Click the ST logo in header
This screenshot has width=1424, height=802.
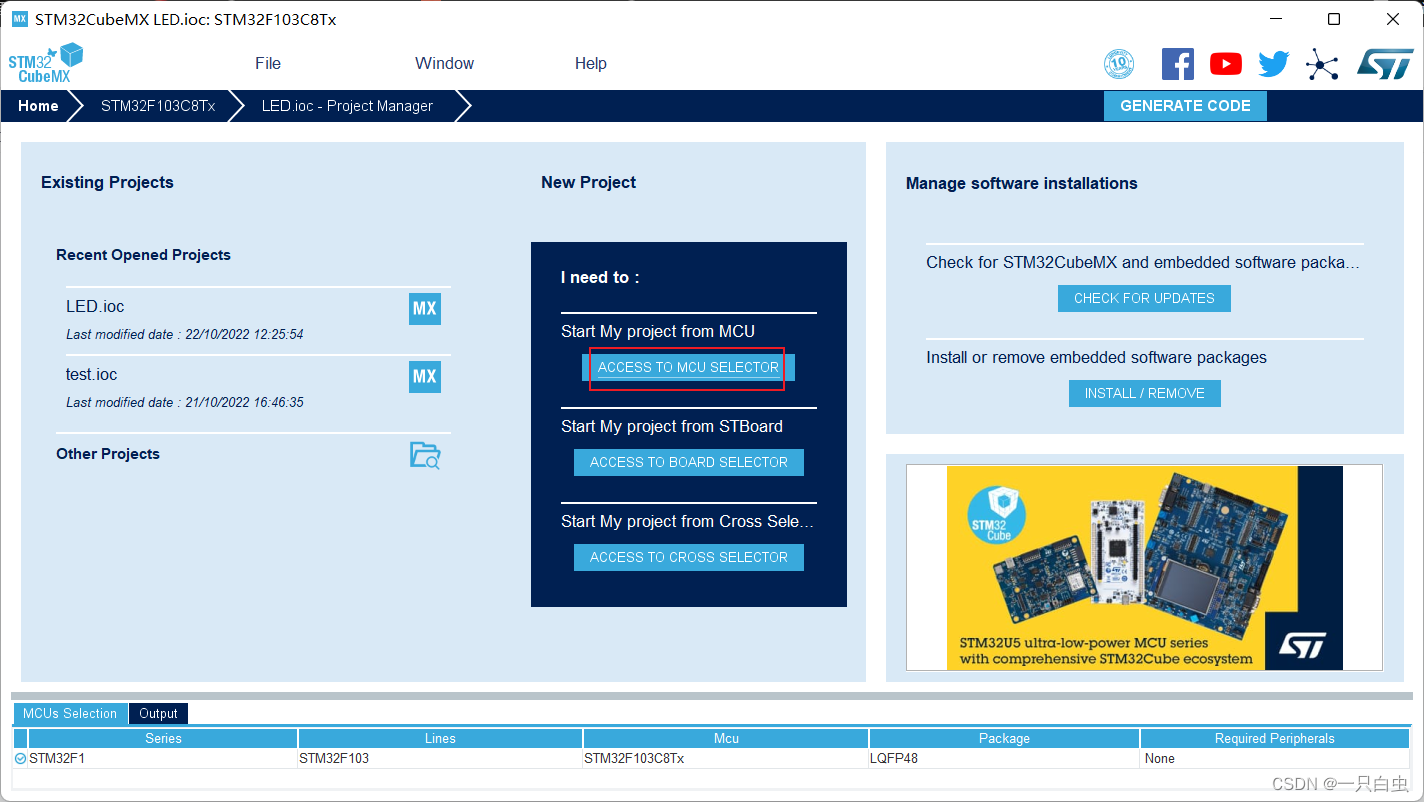(x=1385, y=64)
